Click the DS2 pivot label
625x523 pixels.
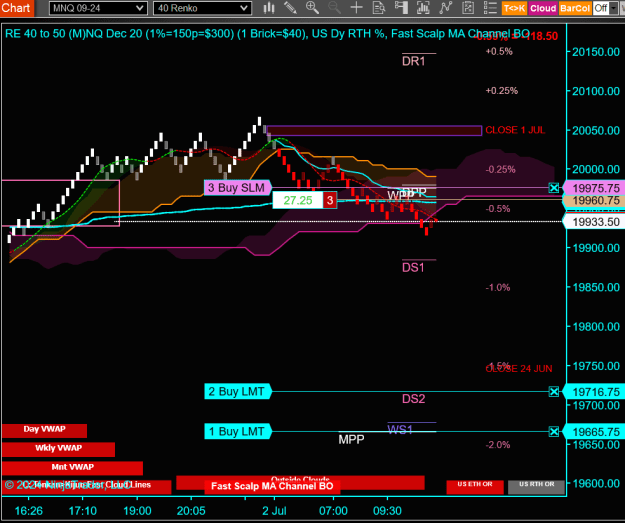[414, 399]
